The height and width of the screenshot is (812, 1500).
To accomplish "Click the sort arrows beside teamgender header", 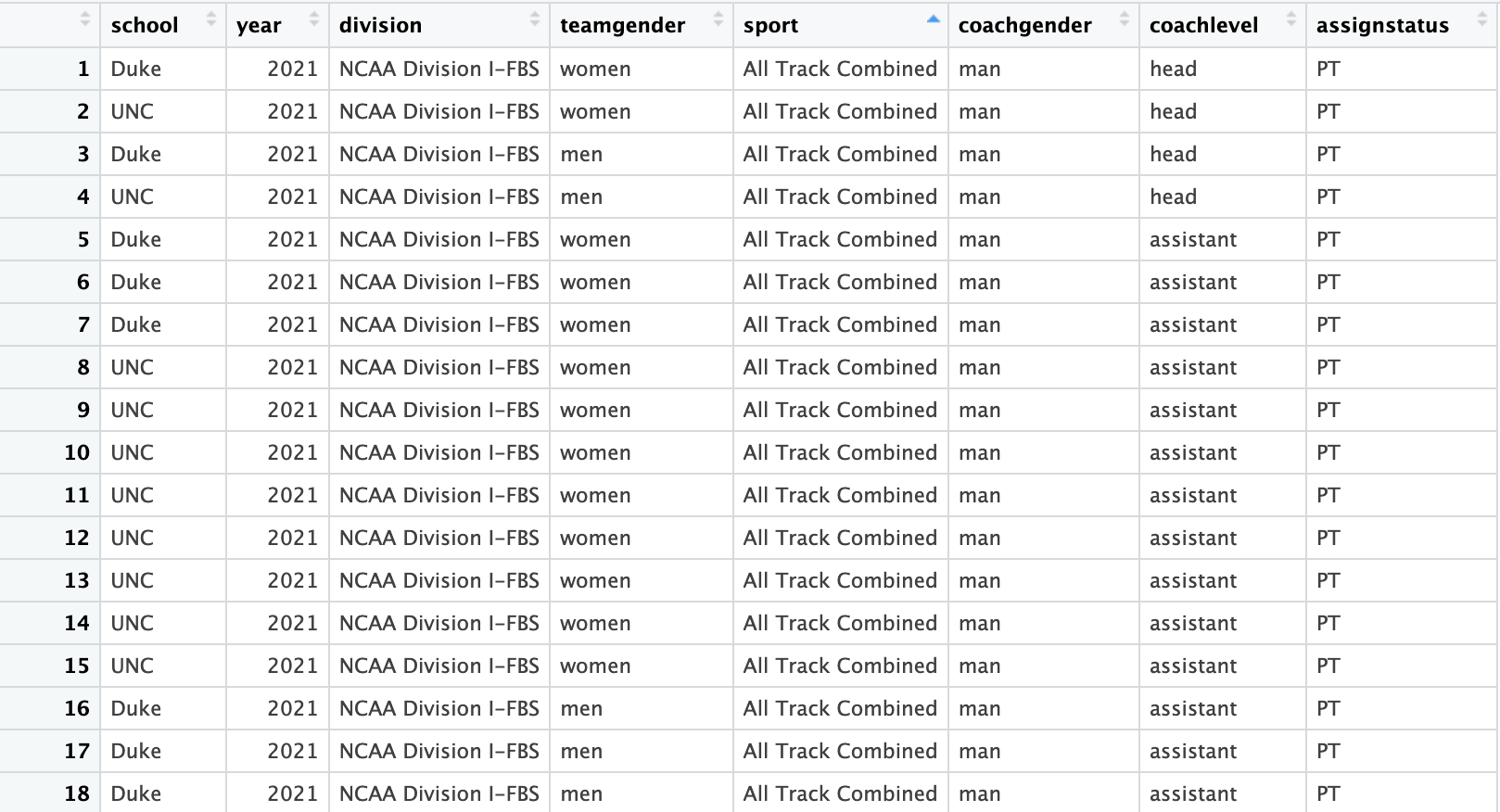I will pos(718,19).
